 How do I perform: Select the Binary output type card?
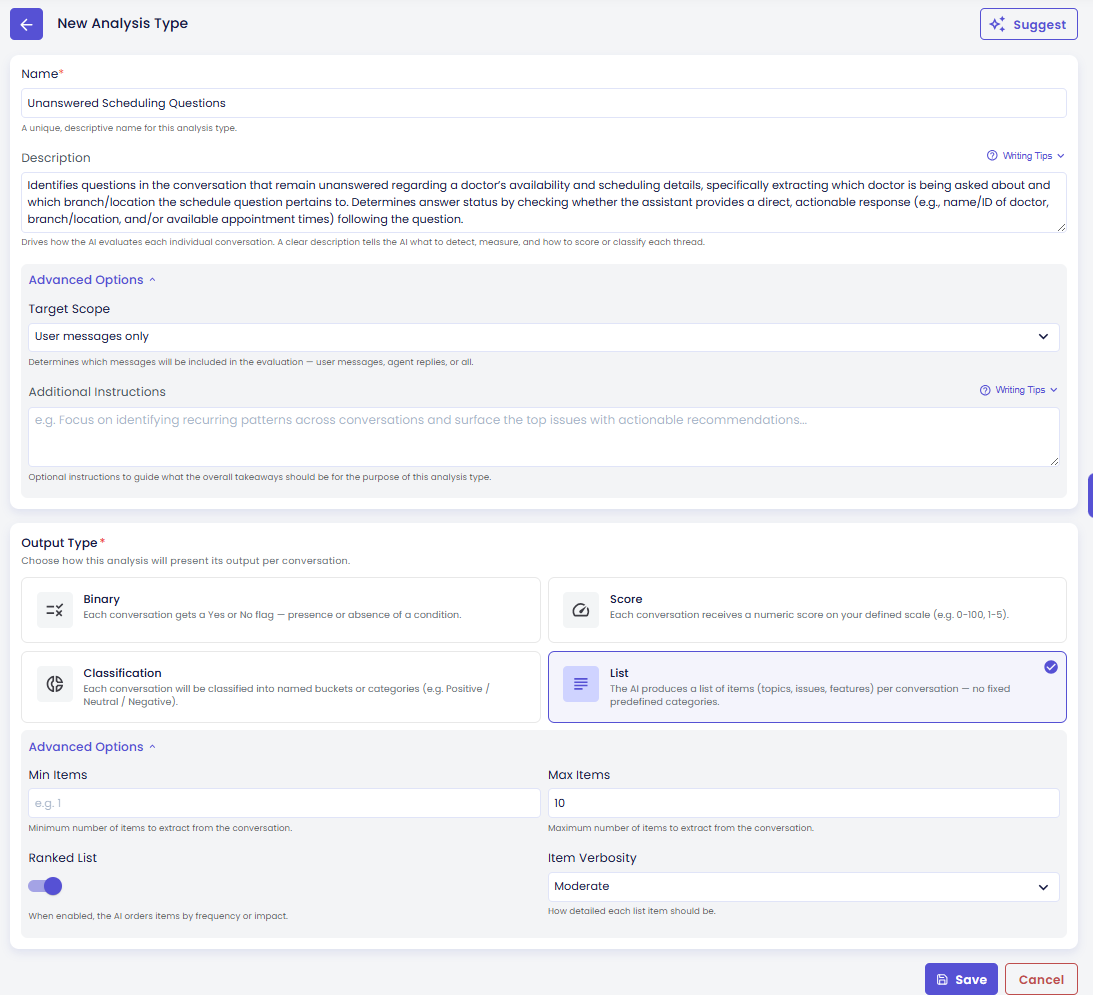click(x=281, y=610)
